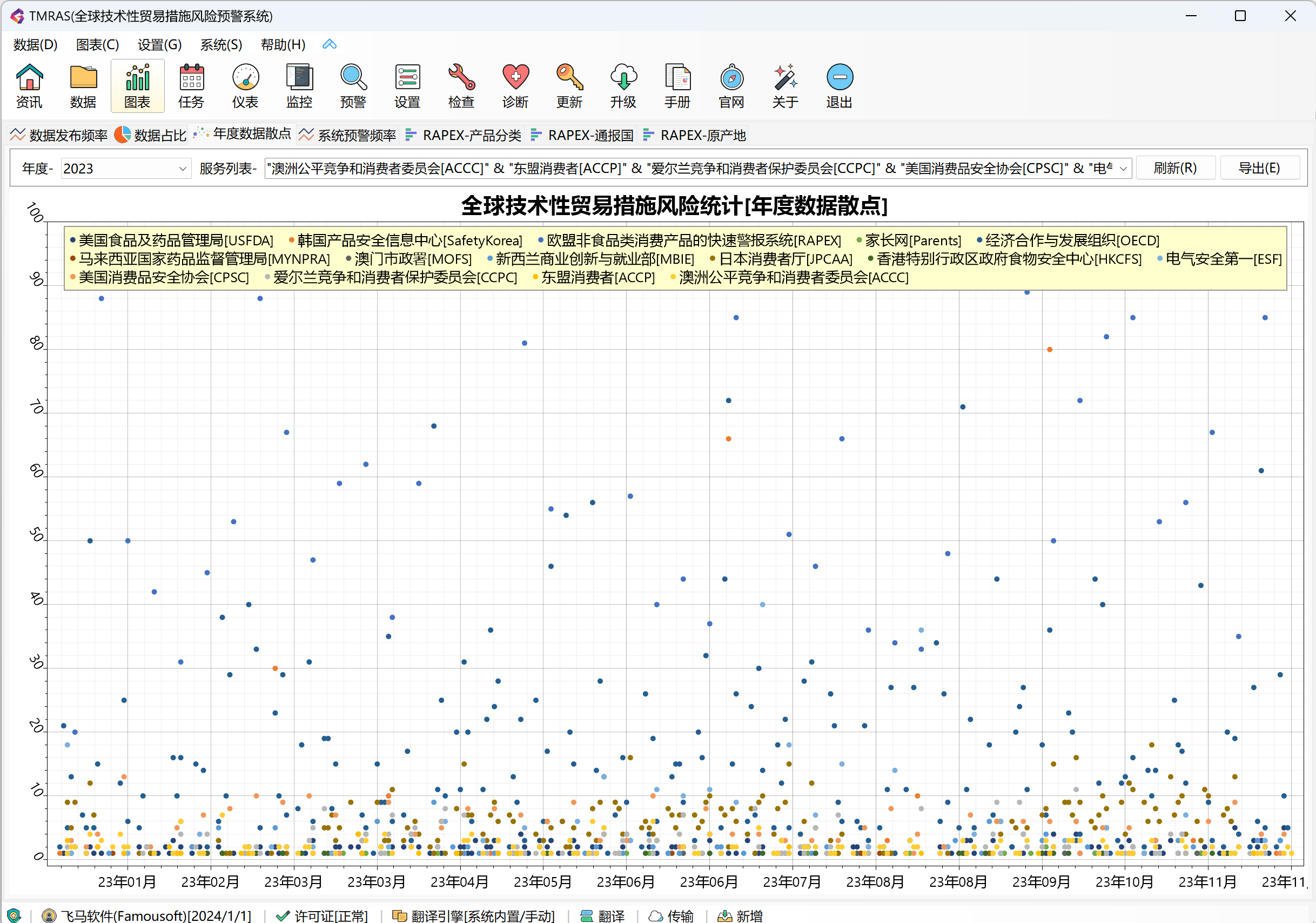Switch to the 数据发布频率 tab
Image resolution: width=1316 pixels, height=923 pixels.
coord(59,135)
